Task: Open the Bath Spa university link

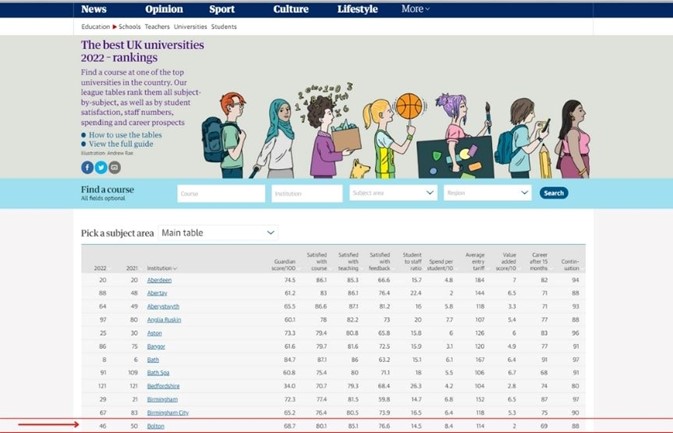Action: click(x=158, y=372)
